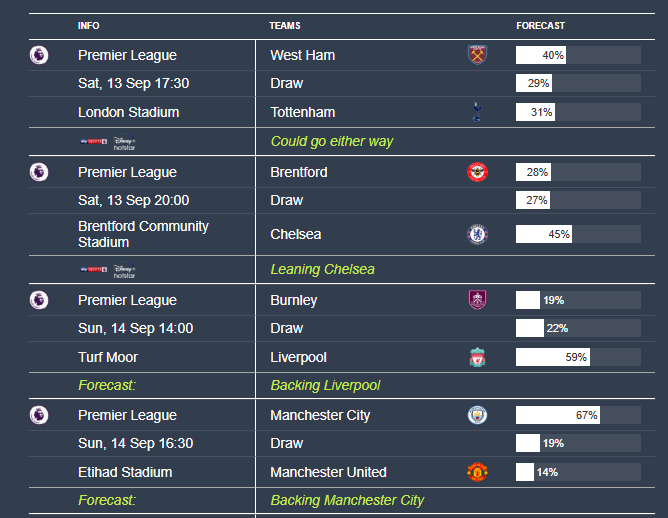Viewport: 668px width, 518px height.
Task: Click the FORECAST column header
Action: point(540,26)
